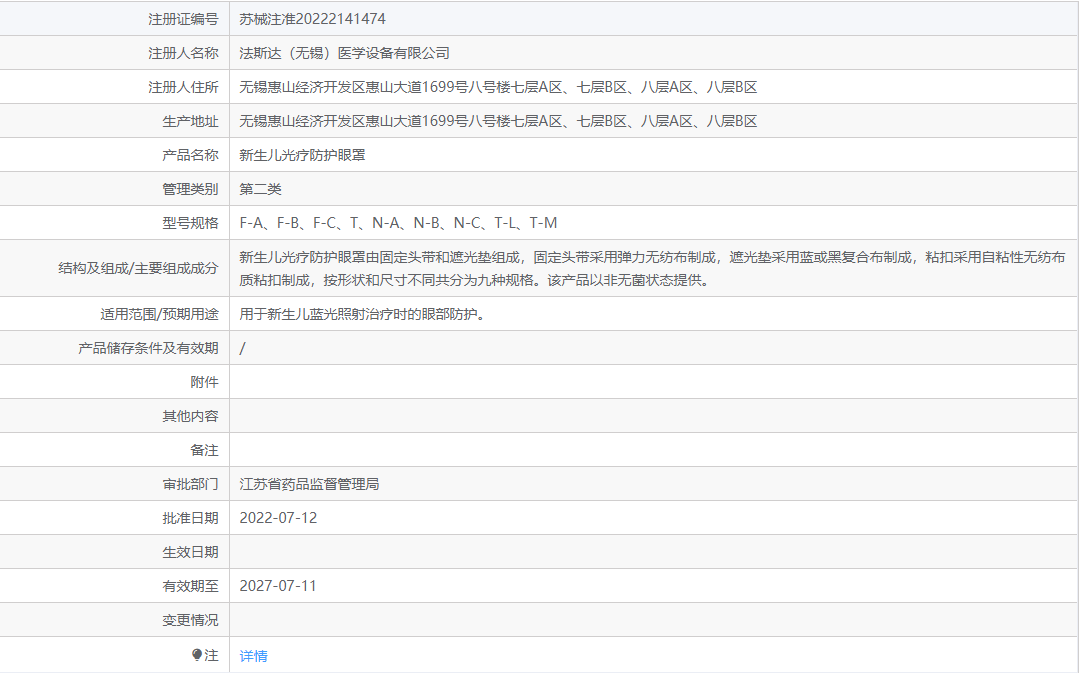The height and width of the screenshot is (673, 1082).
Task: Click the 生效日期 label
Action: (190, 552)
